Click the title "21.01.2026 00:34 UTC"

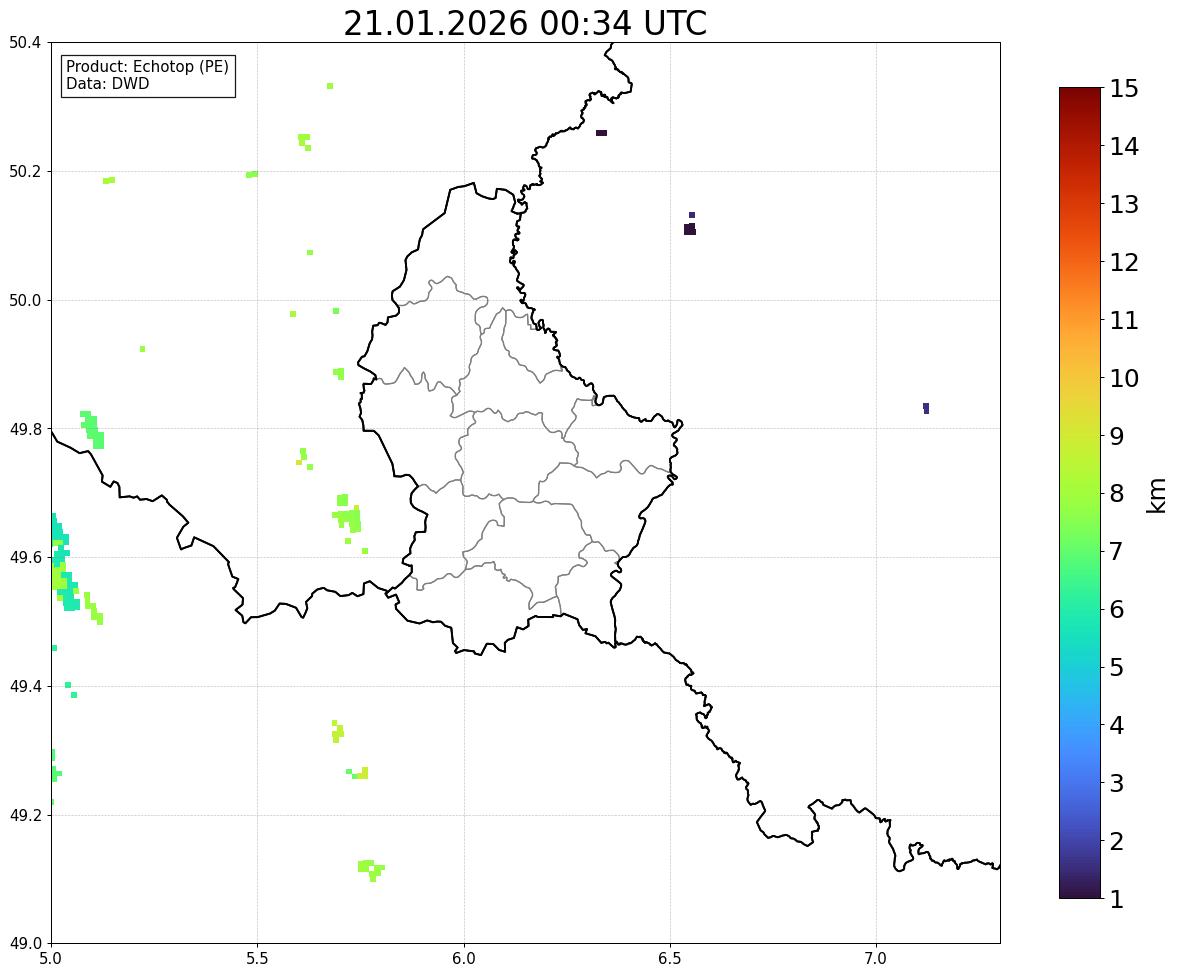pos(525,23)
